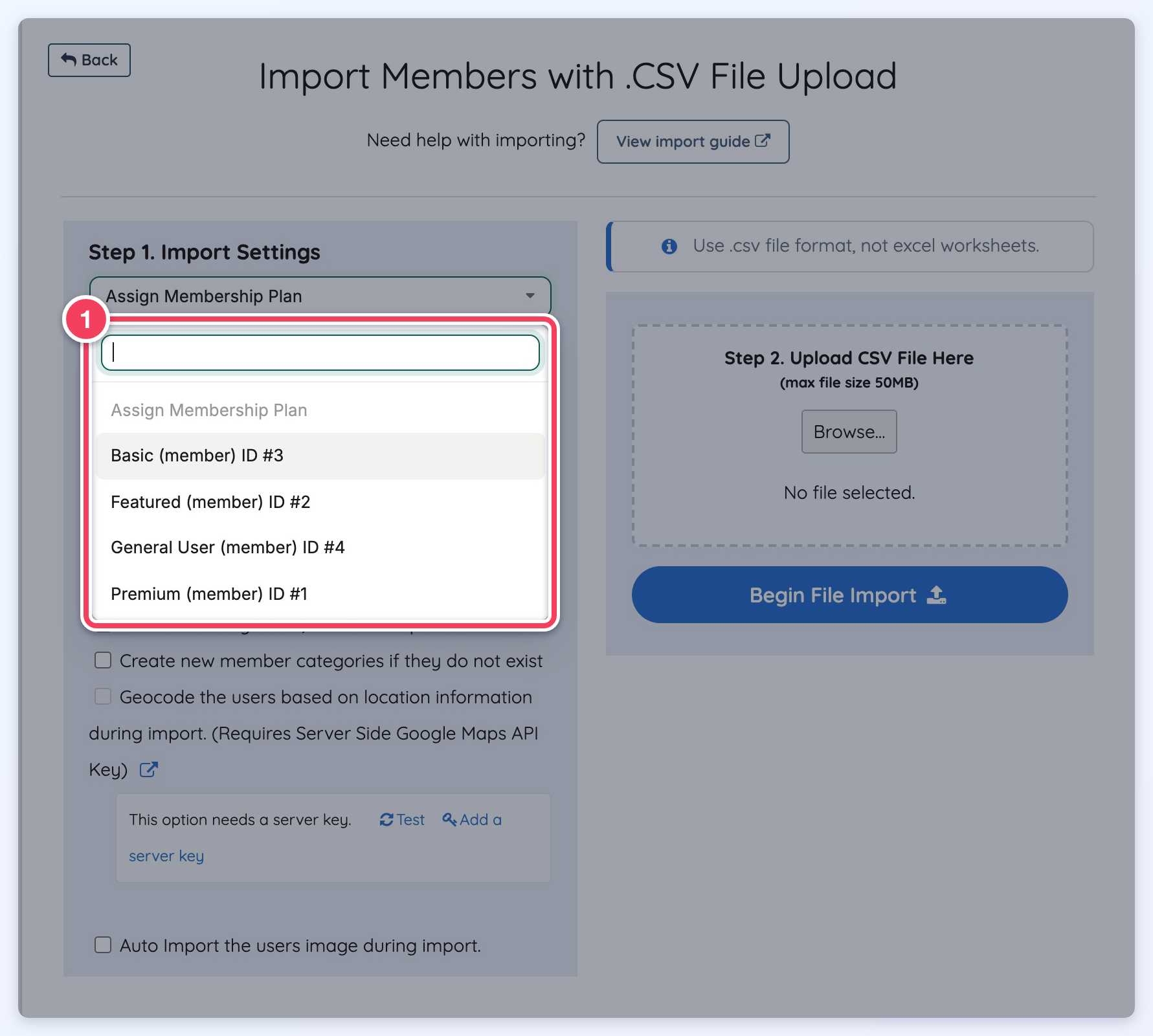Click 'Step 2. Upload CSV File Here' heading
The width and height of the screenshot is (1153, 1036).
849,358
